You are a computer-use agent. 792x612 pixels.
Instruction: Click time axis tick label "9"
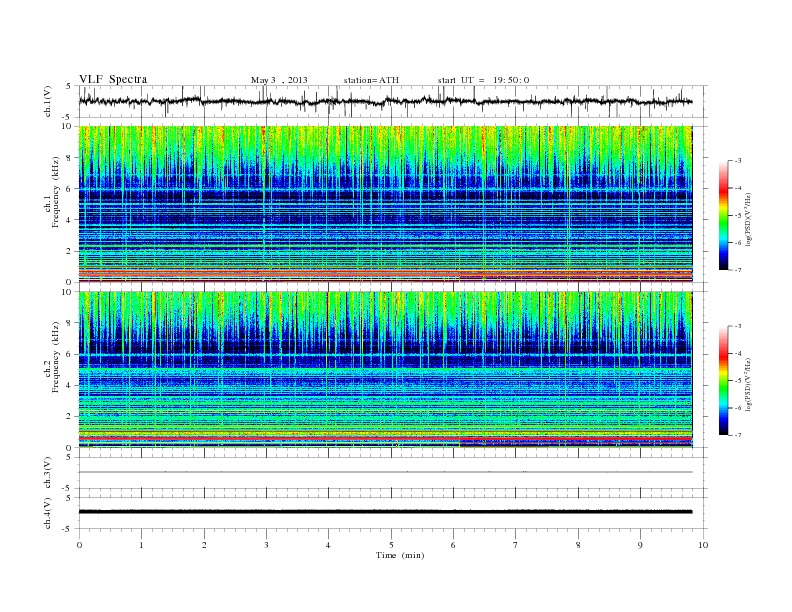pyautogui.click(x=640, y=545)
